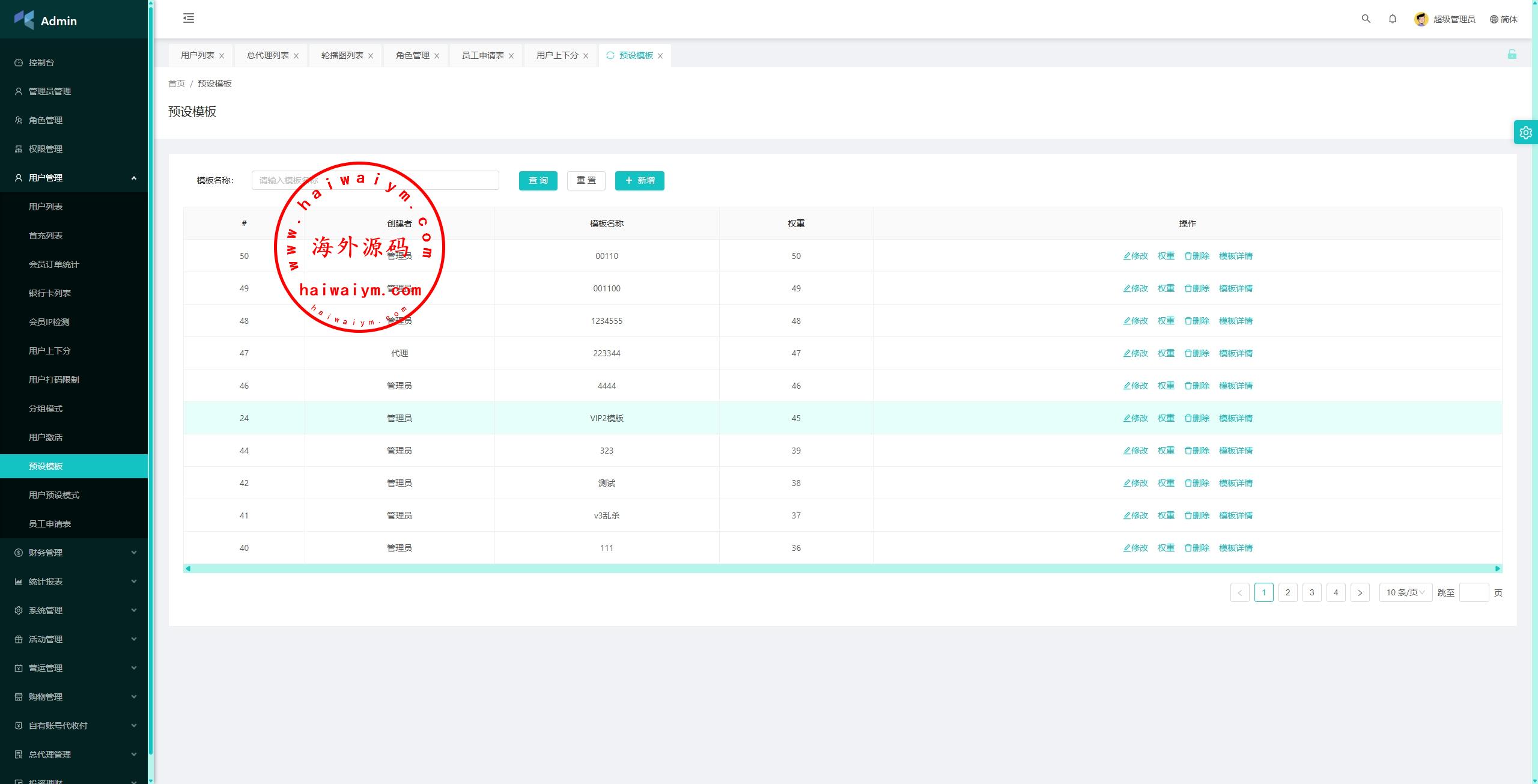1538x784 pixels.
Task: Click the 新增 button
Action: pyautogui.click(x=639, y=180)
